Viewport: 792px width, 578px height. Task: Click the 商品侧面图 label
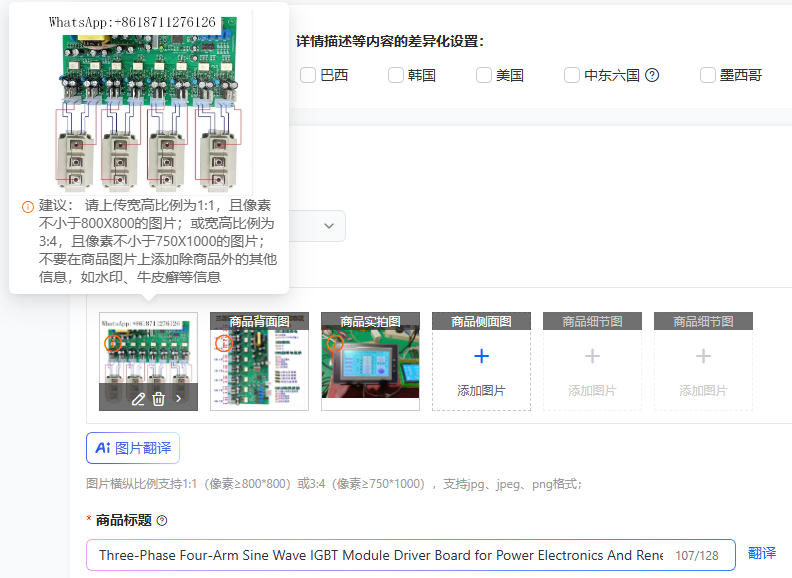pyautogui.click(x=481, y=321)
